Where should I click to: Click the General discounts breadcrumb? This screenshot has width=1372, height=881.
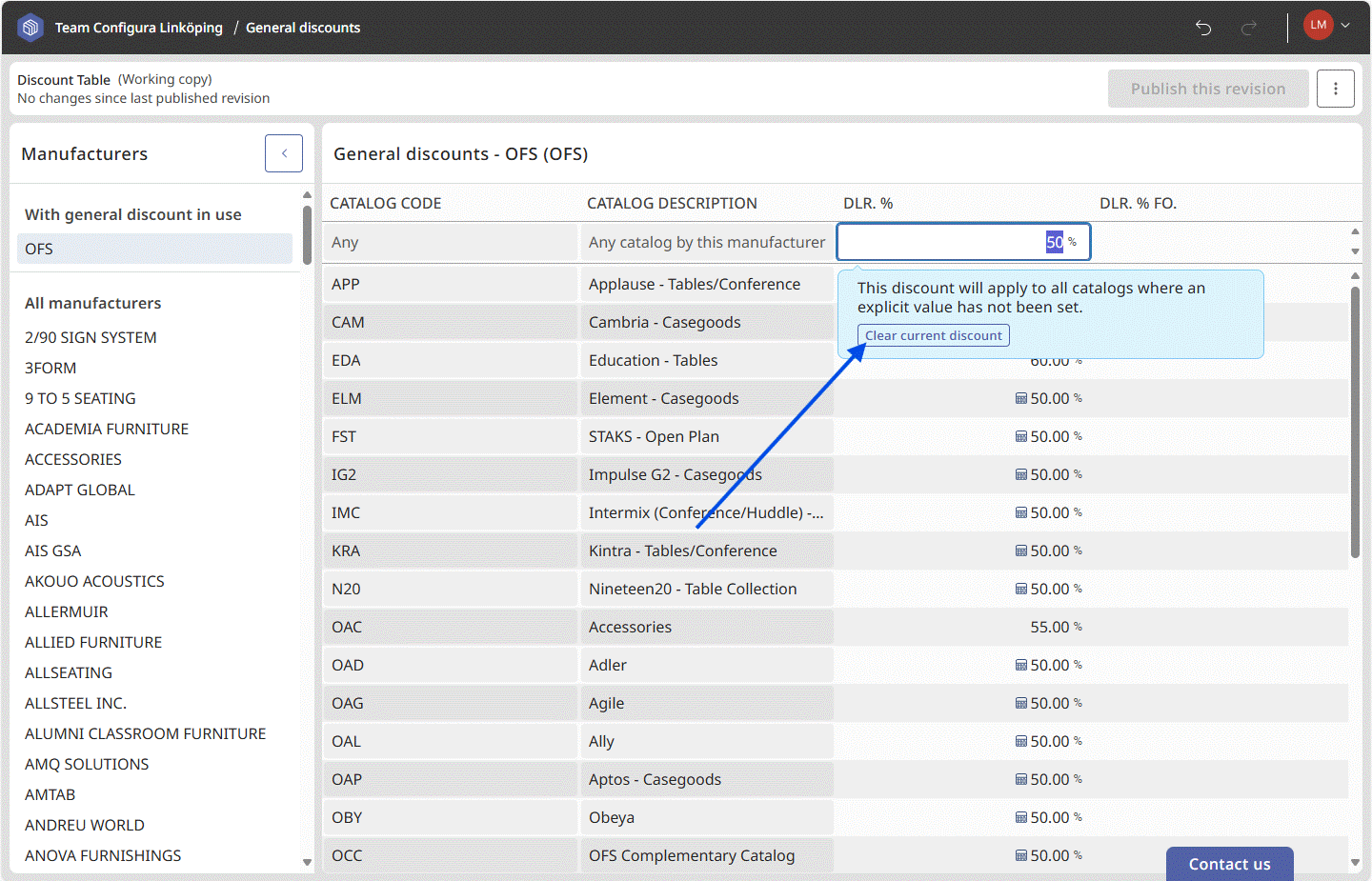tap(303, 28)
